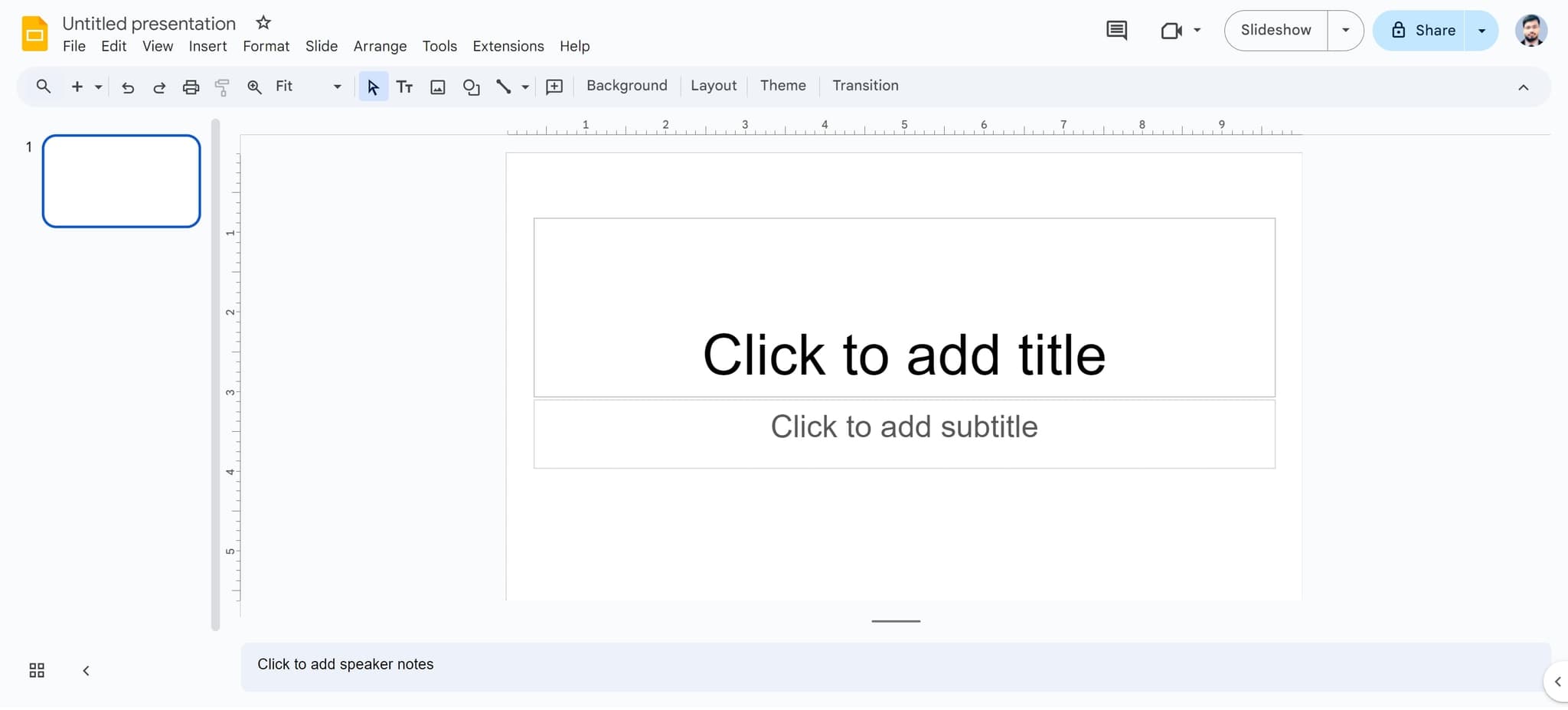Open the zoom Fit dropdown
The height and width of the screenshot is (710, 1568).
(335, 87)
